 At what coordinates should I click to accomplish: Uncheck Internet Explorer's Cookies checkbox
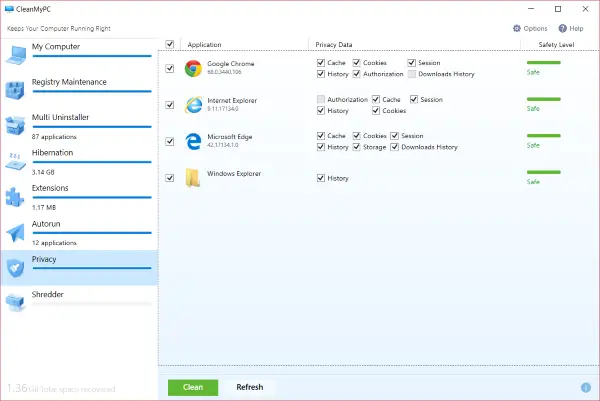point(376,111)
